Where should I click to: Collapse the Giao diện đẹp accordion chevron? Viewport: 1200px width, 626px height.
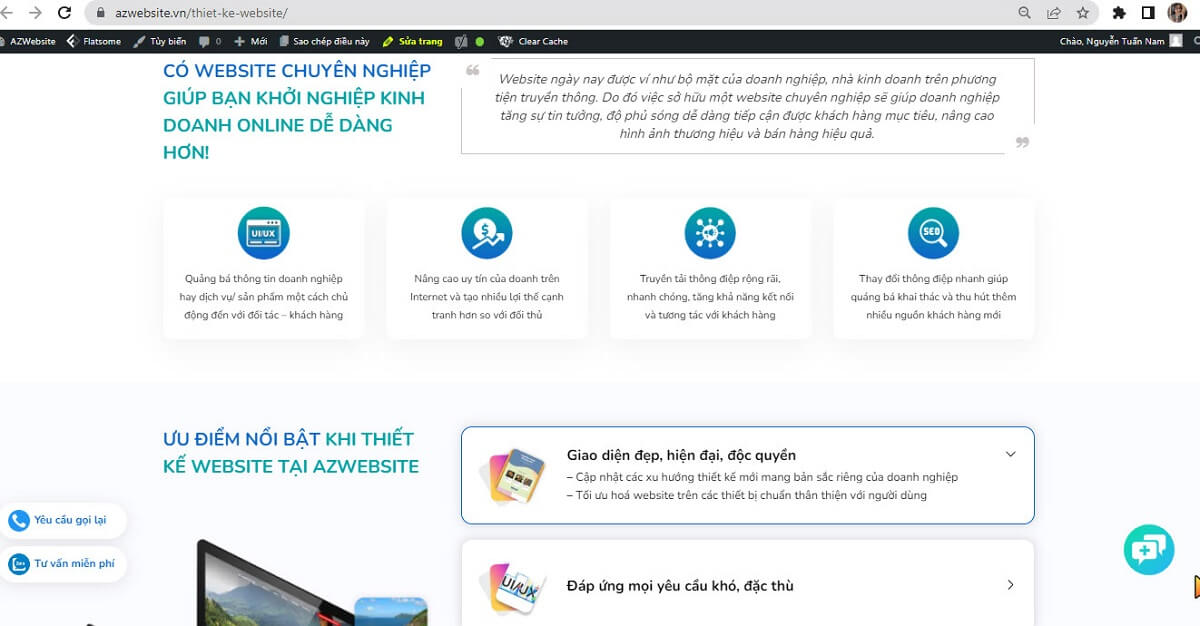tap(1010, 453)
